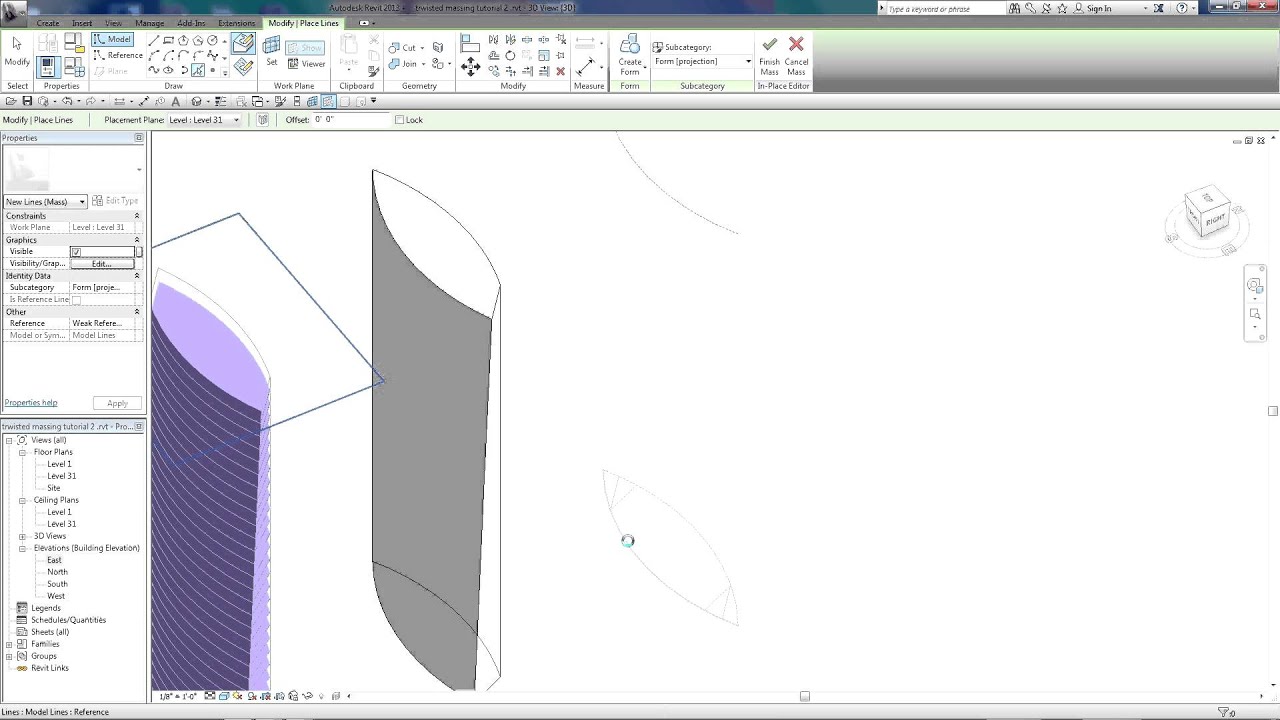Open the Create Form tool
The height and width of the screenshot is (720, 1280).
pos(630,55)
